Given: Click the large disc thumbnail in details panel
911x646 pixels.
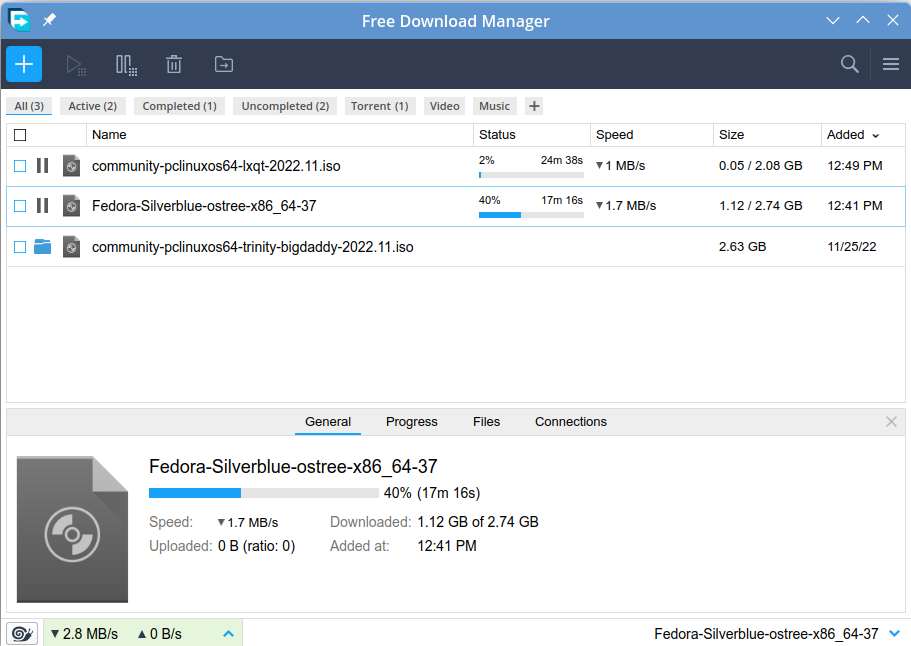Looking at the screenshot, I should [72, 529].
